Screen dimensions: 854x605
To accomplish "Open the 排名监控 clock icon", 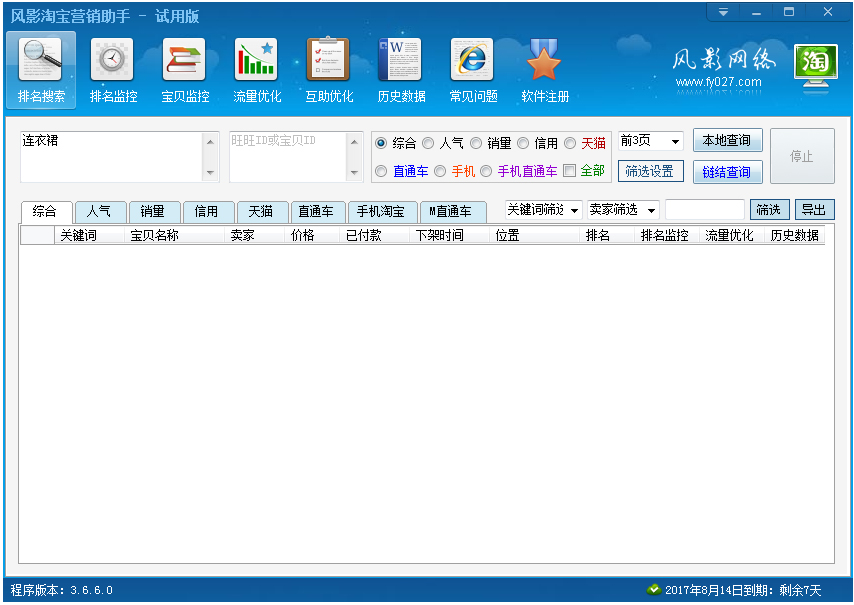I will [x=112, y=59].
